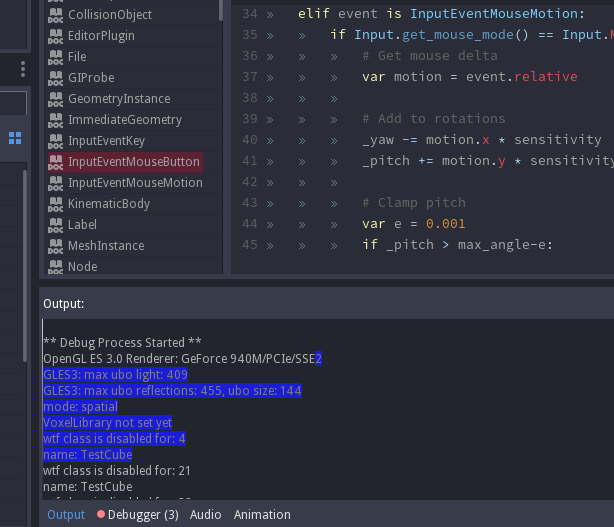This screenshot has width=614, height=527.
Task: Click the value 0.001 in code
Action: [x=445, y=224]
